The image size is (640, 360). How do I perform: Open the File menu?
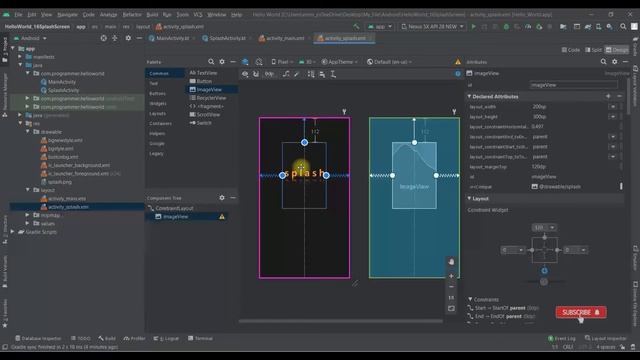pos(18,14)
